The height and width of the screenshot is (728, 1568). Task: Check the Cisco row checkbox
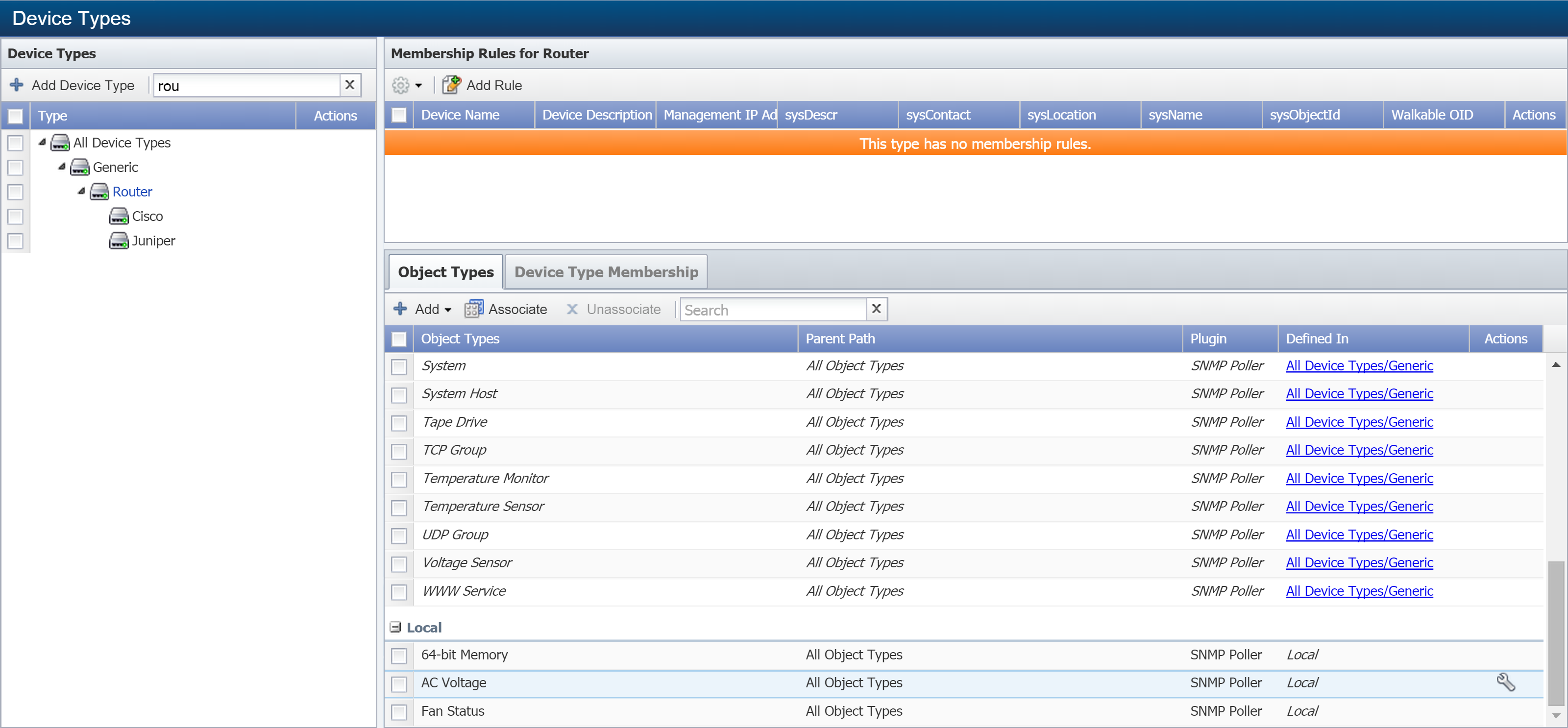pos(15,217)
